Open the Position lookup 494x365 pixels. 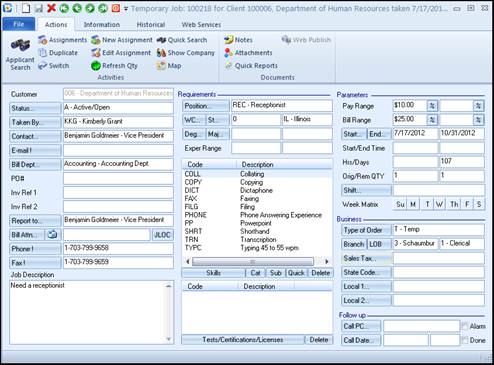(206, 106)
